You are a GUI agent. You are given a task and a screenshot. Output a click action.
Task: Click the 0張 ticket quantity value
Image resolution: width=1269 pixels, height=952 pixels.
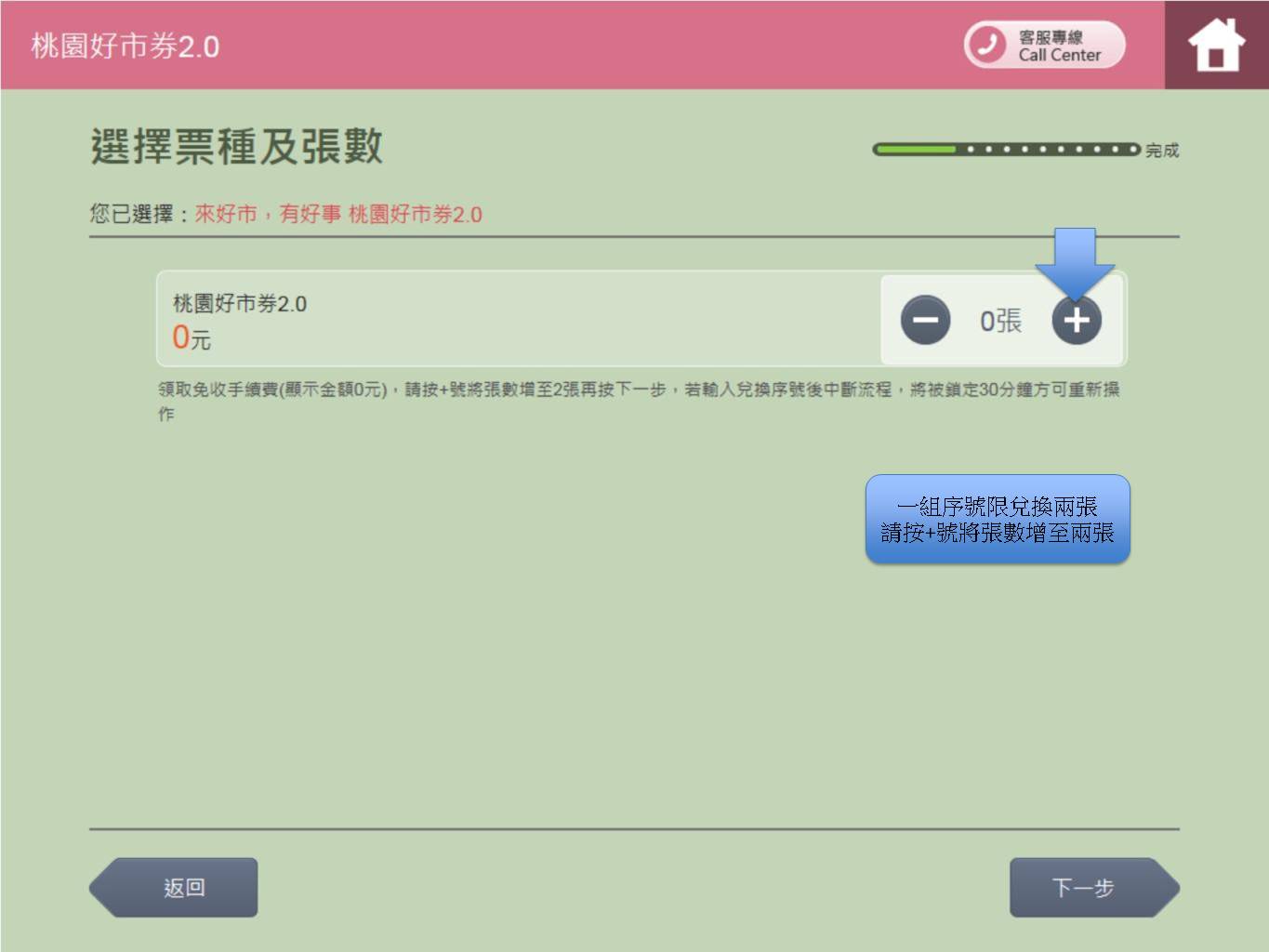(x=1000, y=322)
